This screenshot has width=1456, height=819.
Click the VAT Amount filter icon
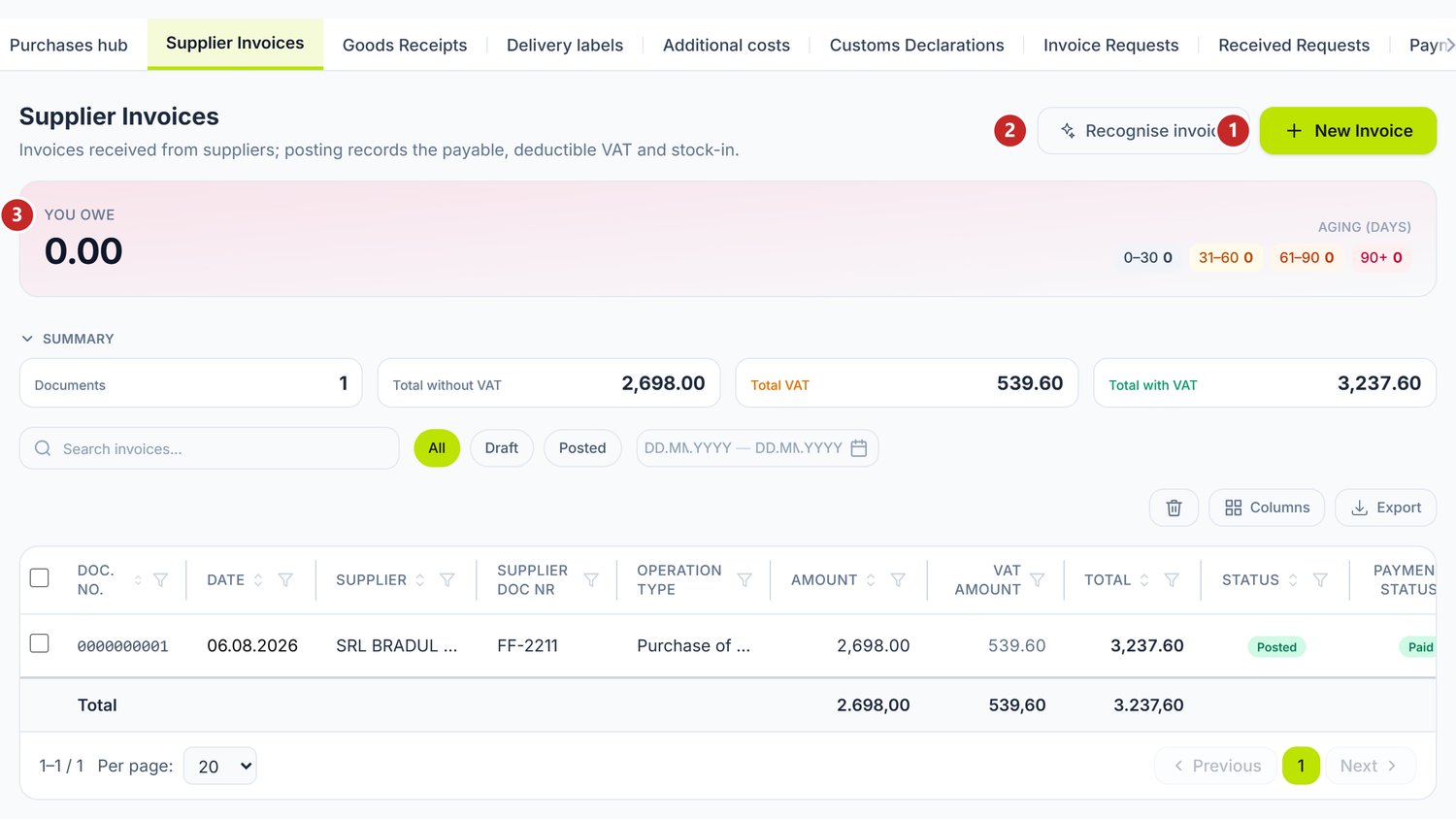tap(1038, 580)
